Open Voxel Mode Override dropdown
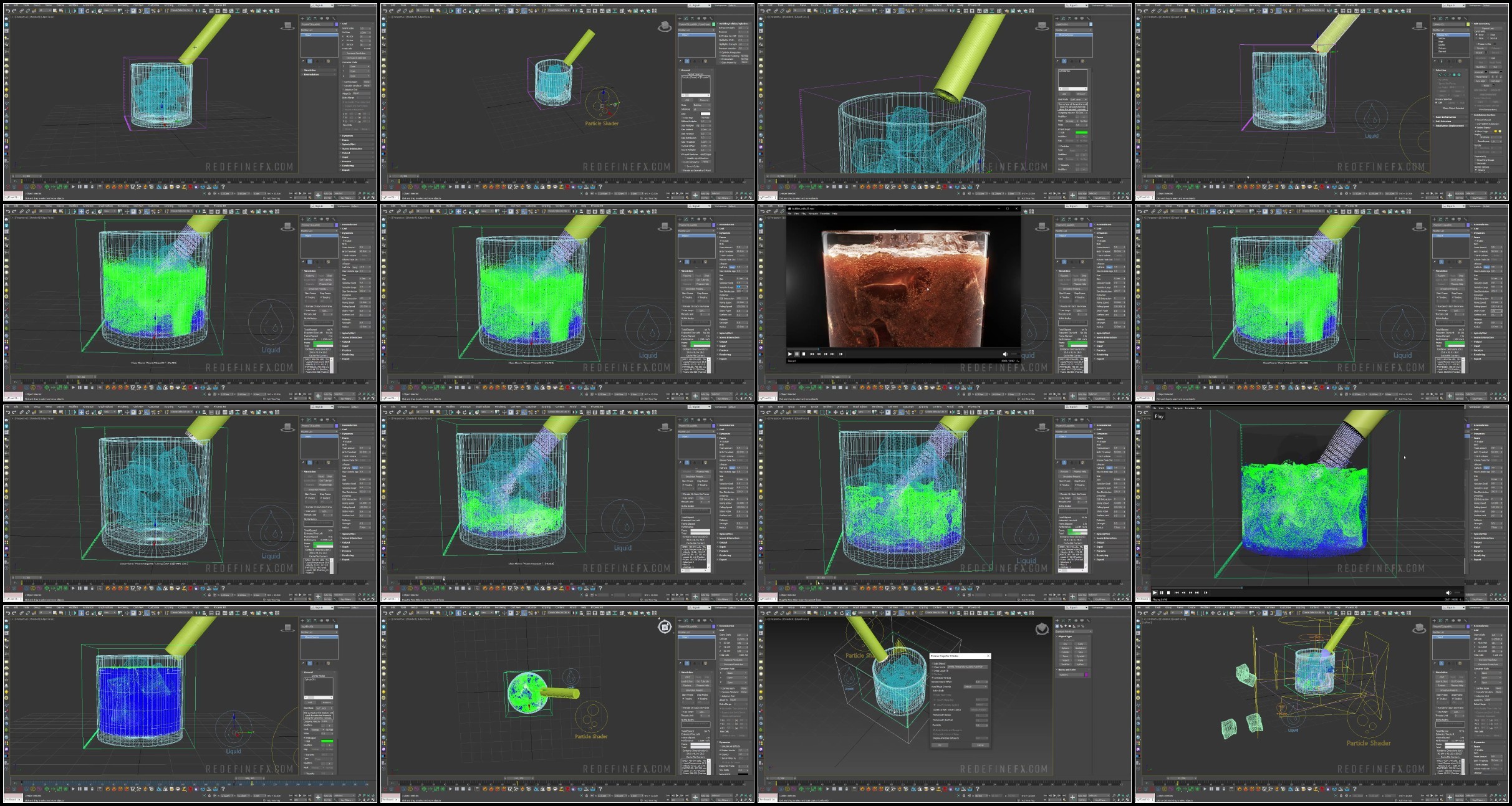The height and width of the screenshot is (806, 1512). coord(975,686)
